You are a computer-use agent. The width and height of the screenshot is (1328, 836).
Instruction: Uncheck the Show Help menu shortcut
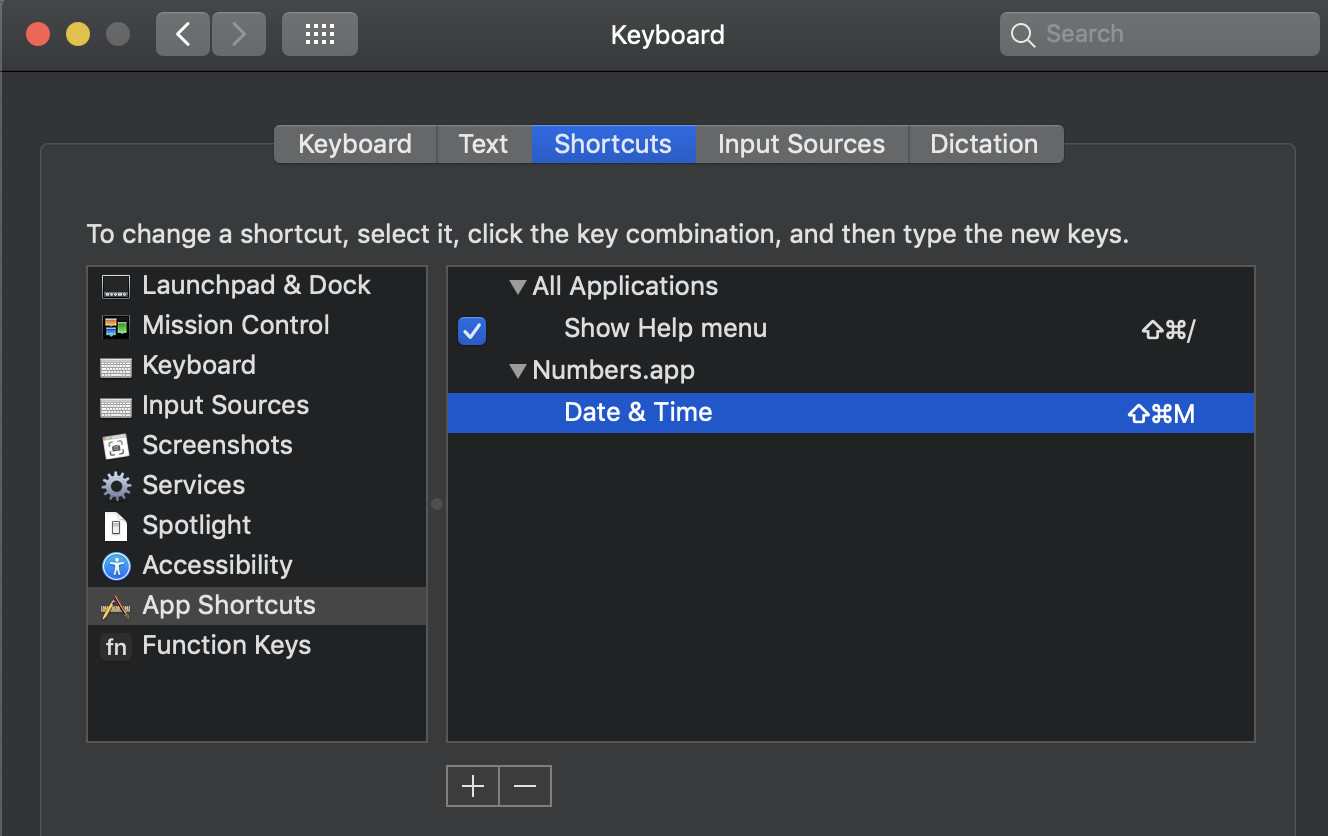(471, 331)
